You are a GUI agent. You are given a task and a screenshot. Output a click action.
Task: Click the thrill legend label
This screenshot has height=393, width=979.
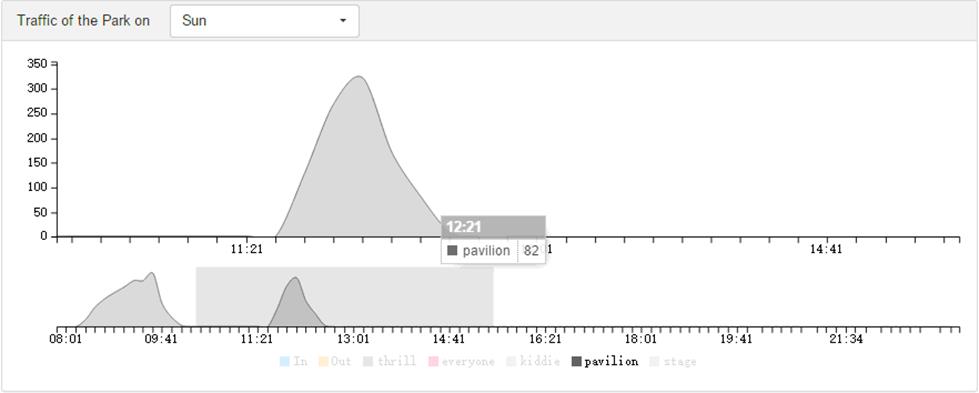pyautogui.click(x=396, y=361)
